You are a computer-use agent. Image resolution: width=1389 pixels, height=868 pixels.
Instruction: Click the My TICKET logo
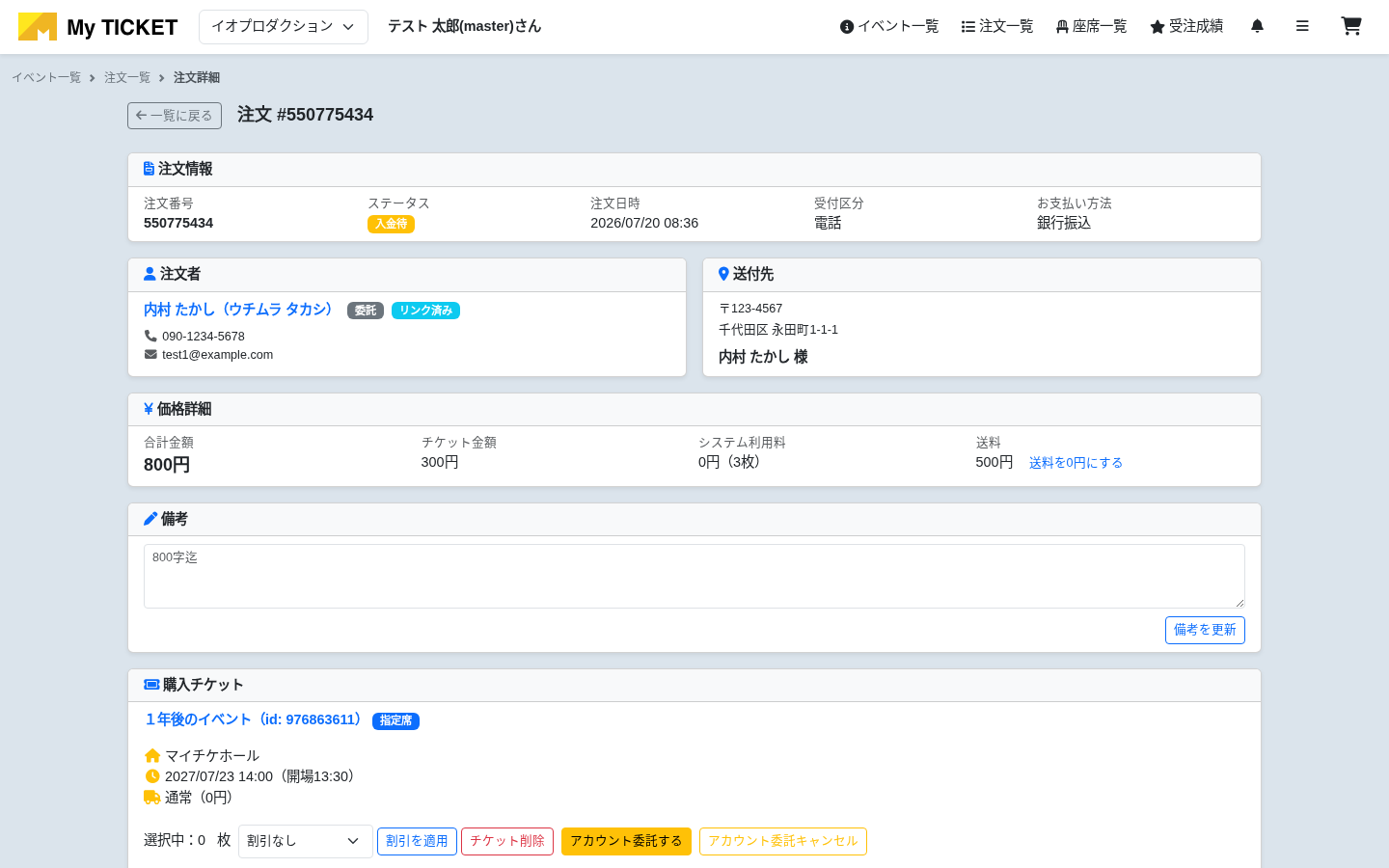tap(97, 27)
